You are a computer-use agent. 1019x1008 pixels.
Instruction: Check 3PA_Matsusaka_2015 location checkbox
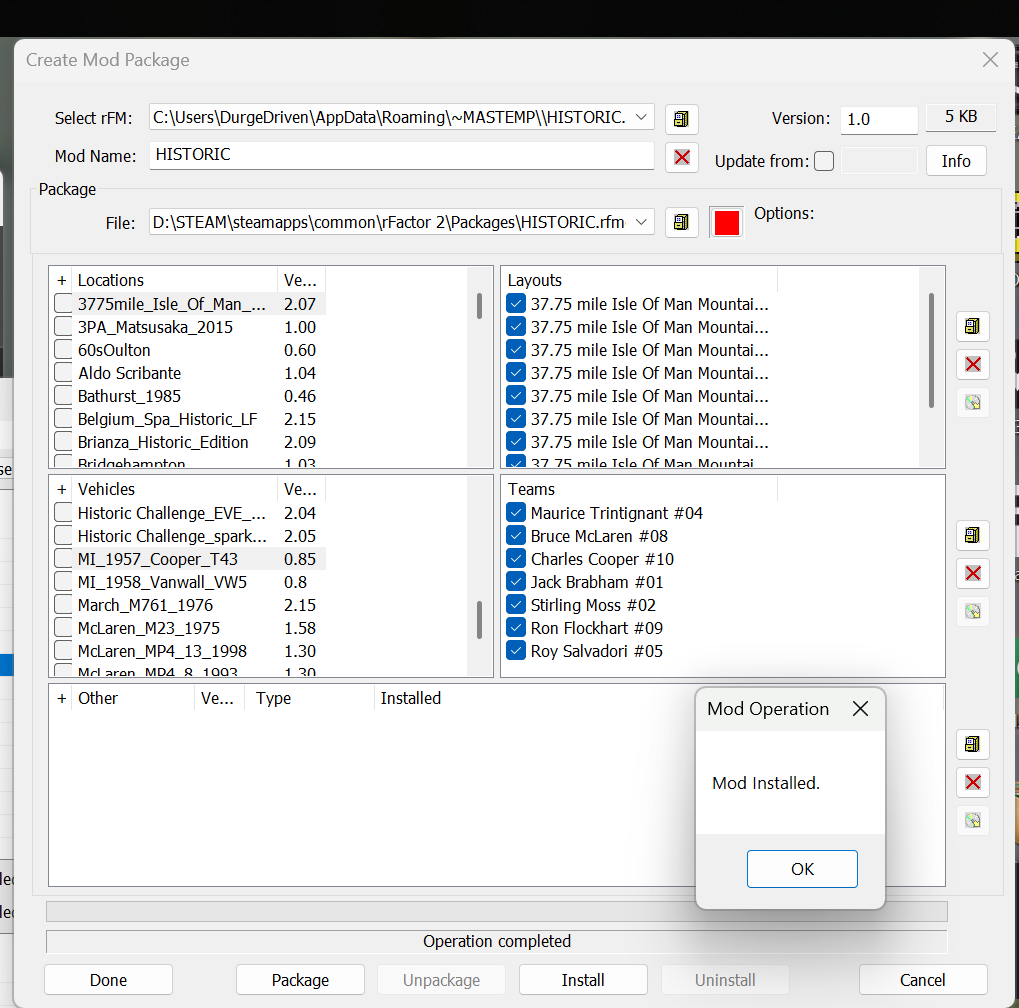click(x=63, y=327)
